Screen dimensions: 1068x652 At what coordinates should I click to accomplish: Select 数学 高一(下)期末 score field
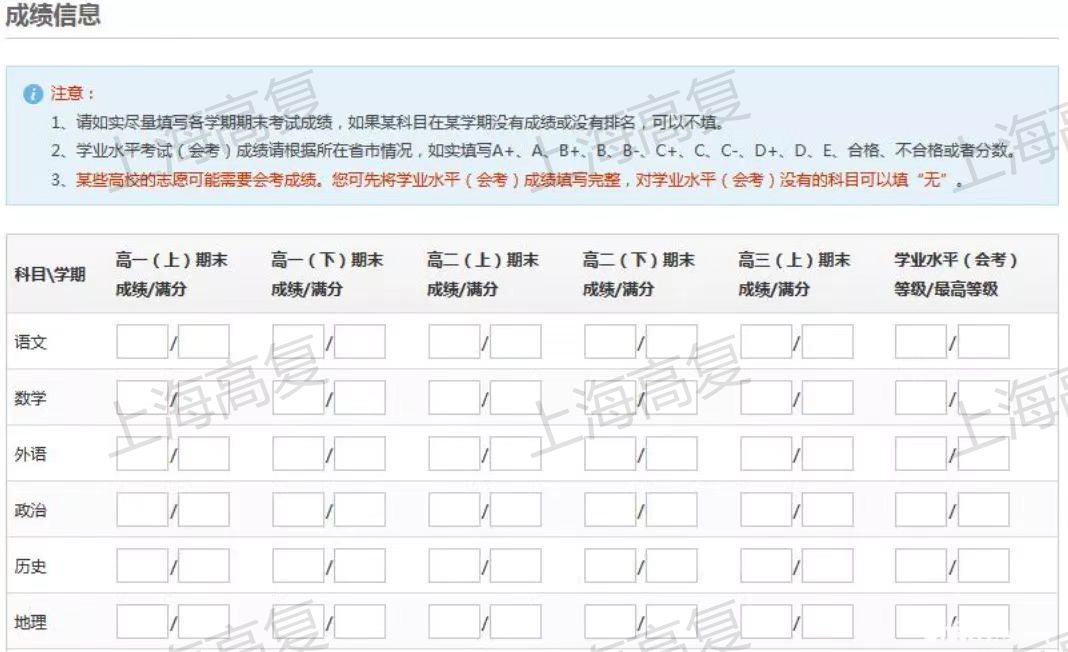pyautogui.click(x=298, y=398)
